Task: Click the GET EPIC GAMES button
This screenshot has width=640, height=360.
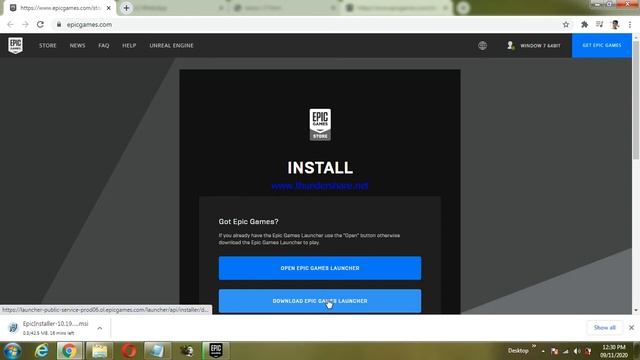Action: pyautogui.click(x=602, y=45)
